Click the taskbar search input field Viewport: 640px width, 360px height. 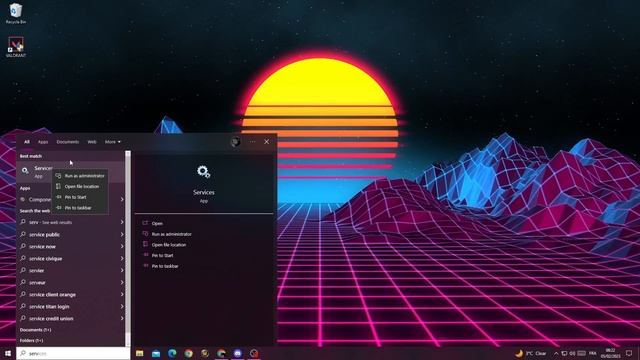tap(73, 353)
